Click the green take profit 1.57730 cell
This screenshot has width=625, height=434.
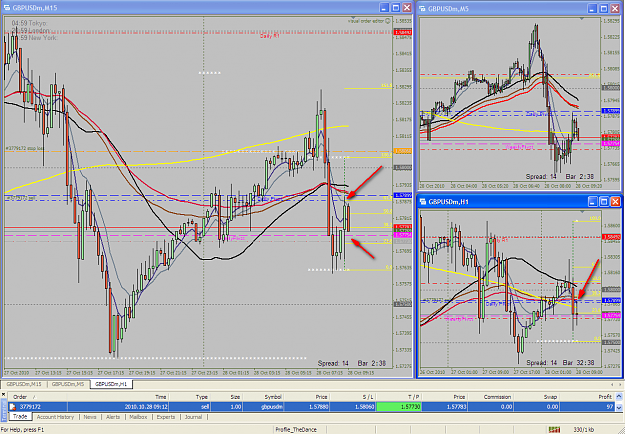coord(399,407)
